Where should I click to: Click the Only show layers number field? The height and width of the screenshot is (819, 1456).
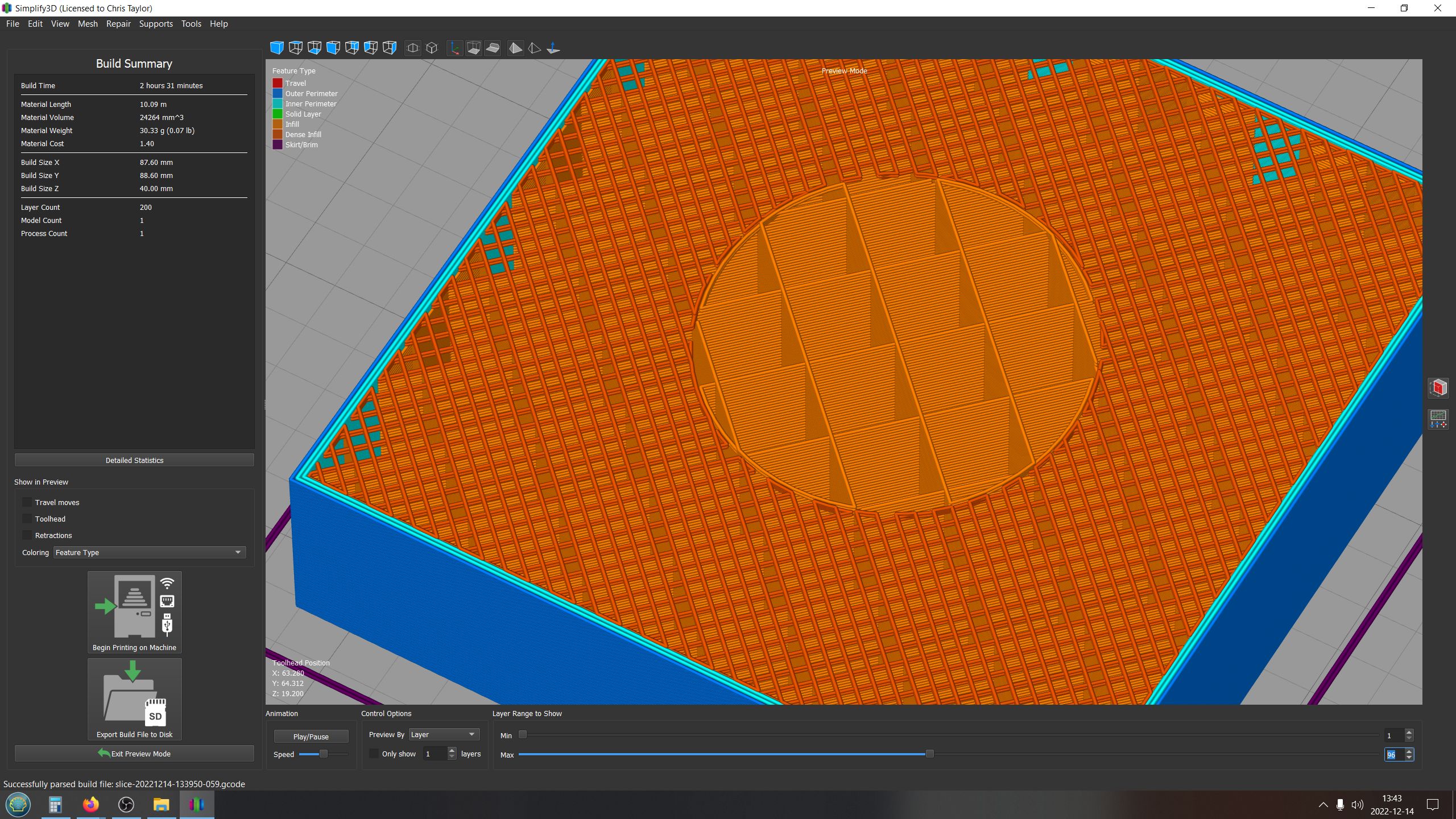pyautogui.click(x=435, y=754)
